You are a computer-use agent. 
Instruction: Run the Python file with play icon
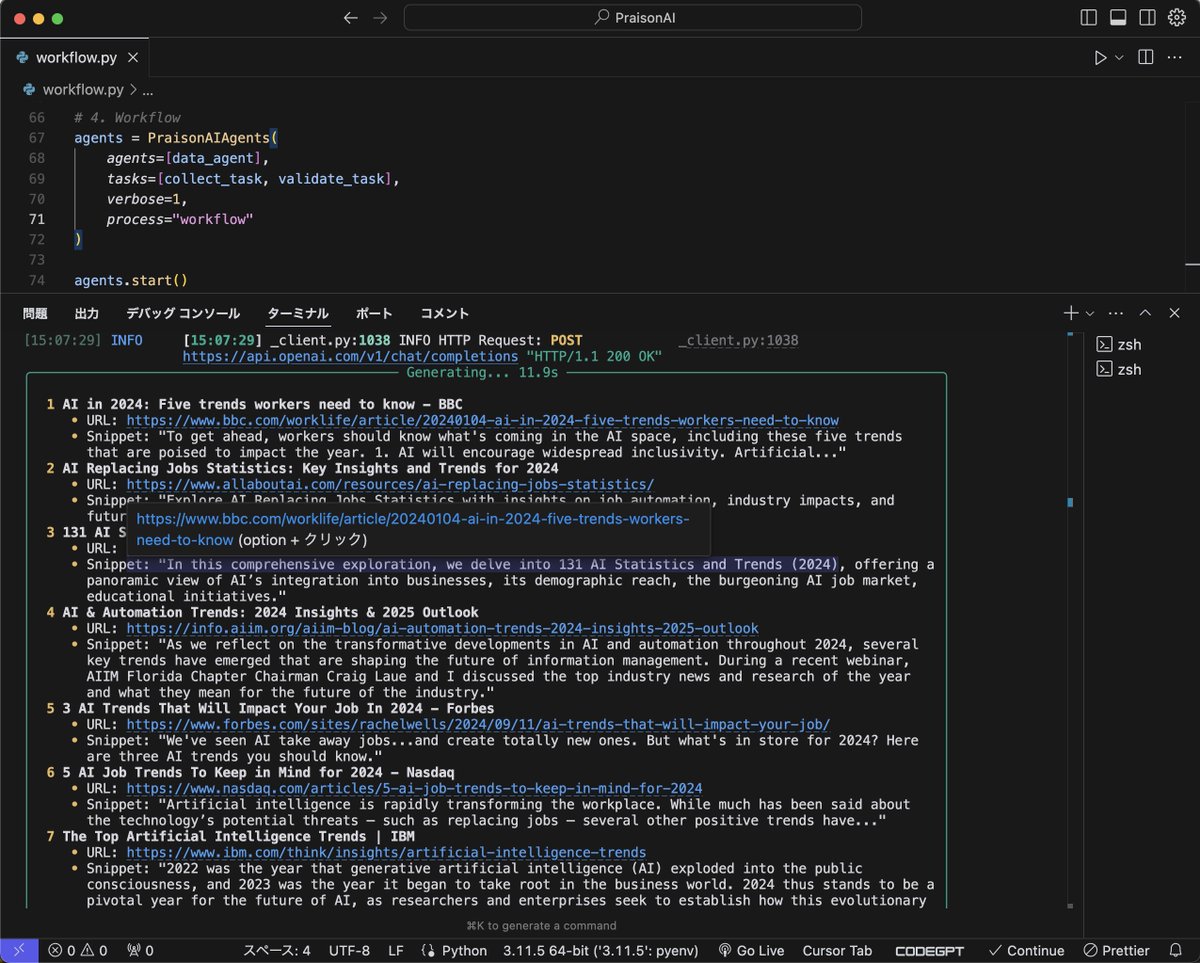click(x=1100, y=58)
